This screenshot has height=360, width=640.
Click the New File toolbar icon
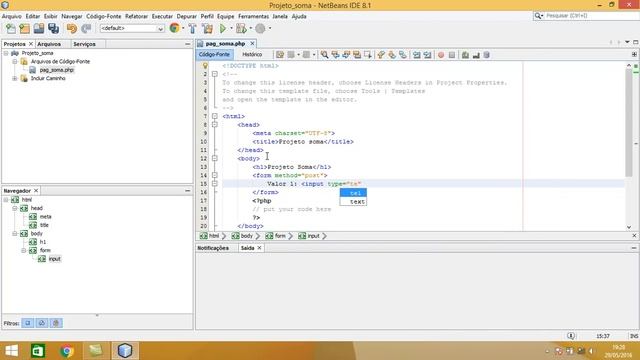click(11, 28)
